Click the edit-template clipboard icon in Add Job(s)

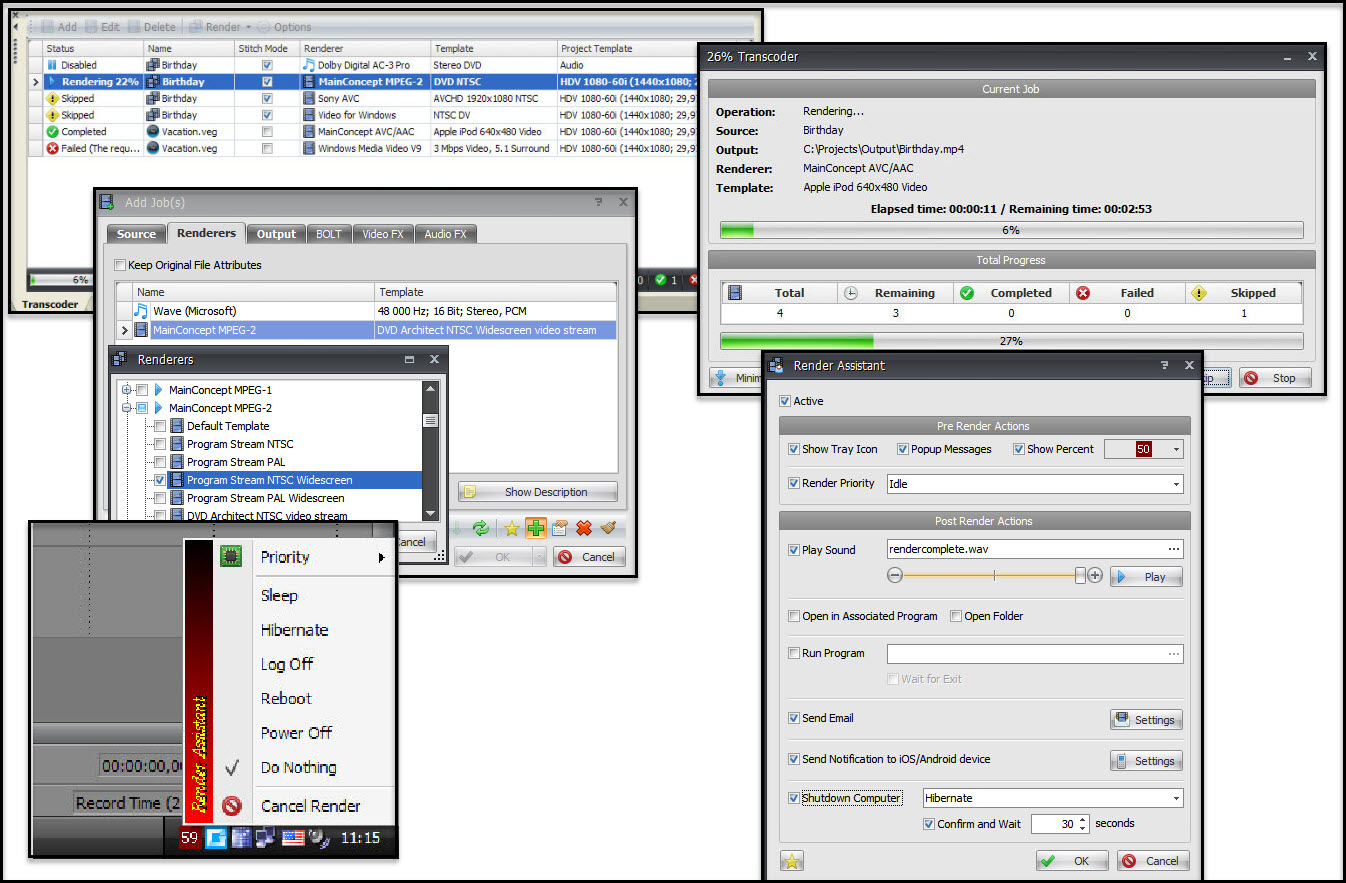coord(560,528)
